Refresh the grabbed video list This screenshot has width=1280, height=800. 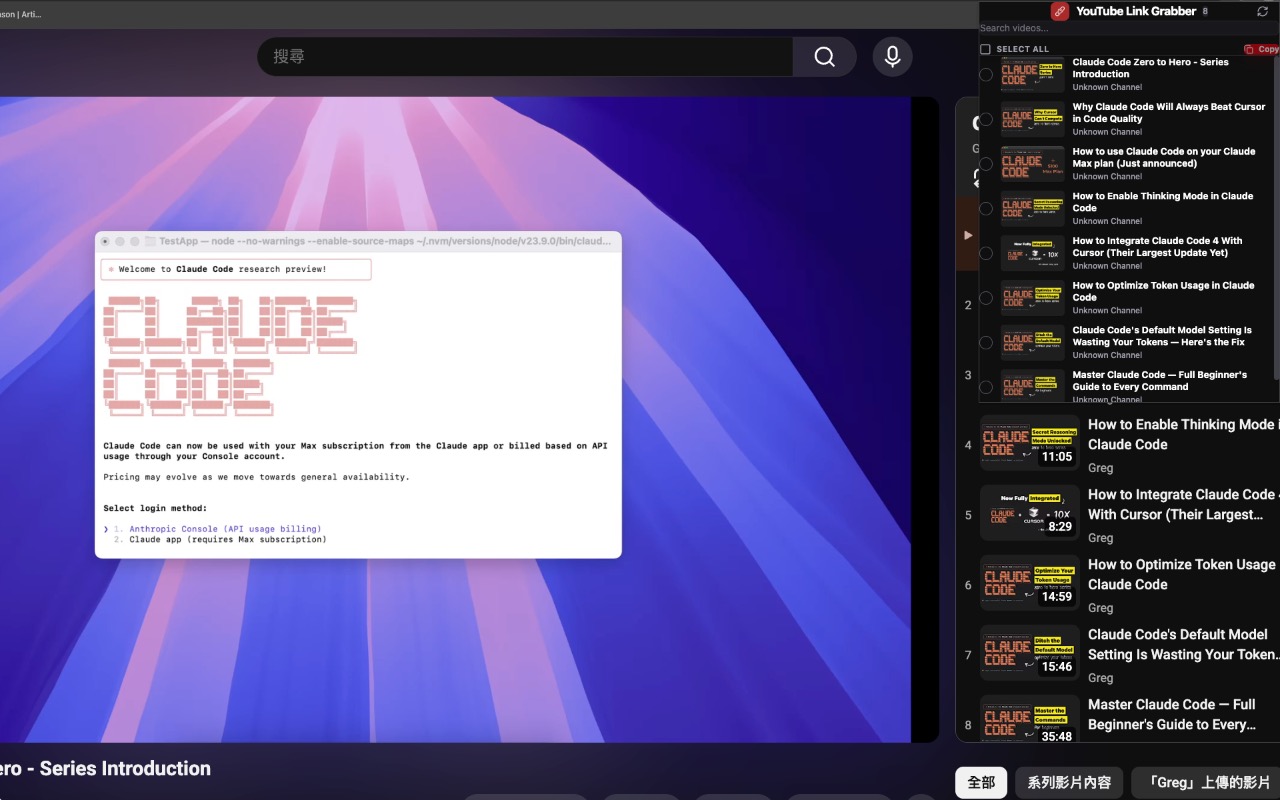1262,11
